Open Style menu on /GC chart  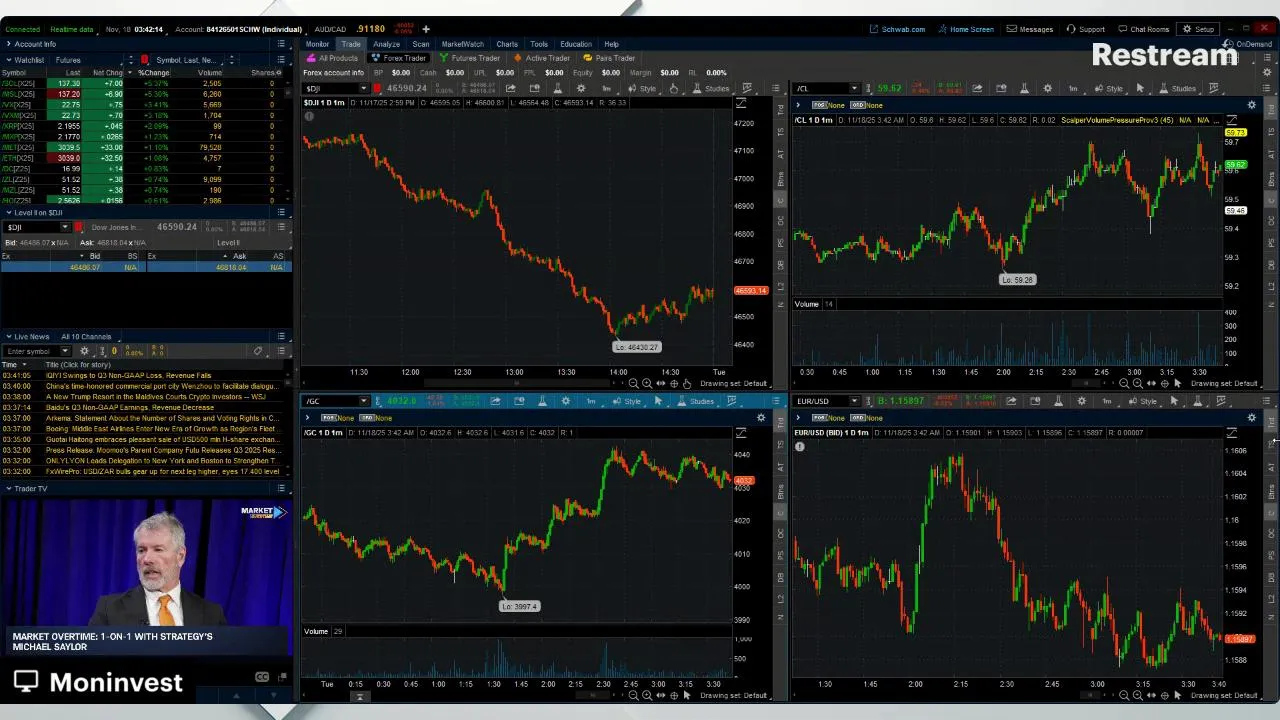pos(626,401)
